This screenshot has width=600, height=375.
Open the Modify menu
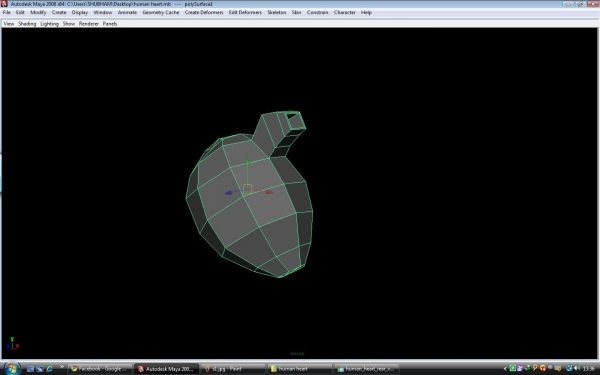(x=38, y=12)
